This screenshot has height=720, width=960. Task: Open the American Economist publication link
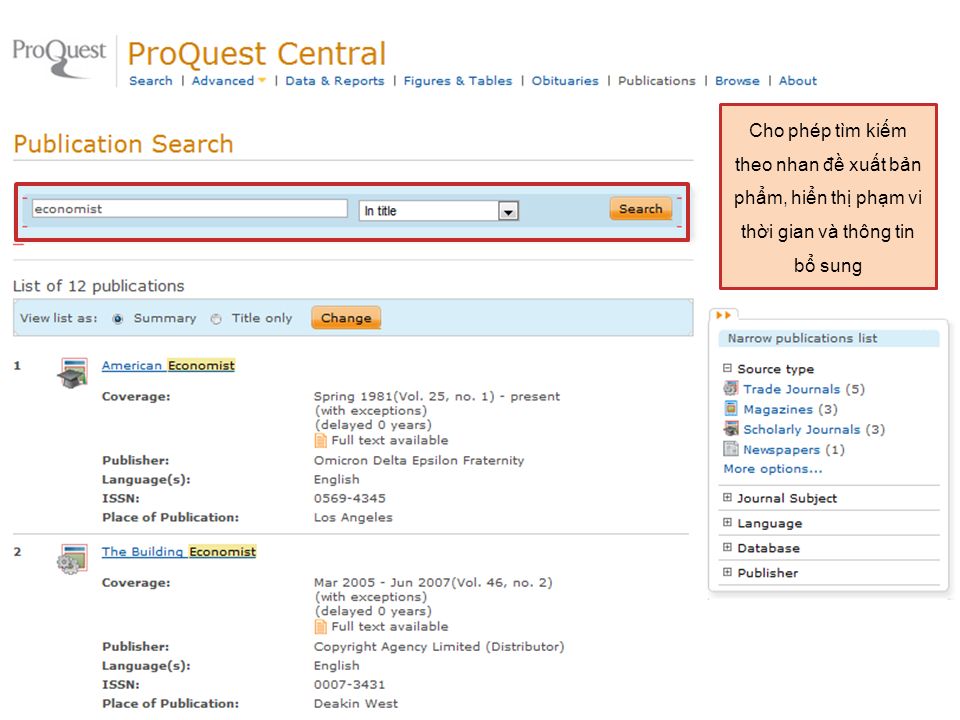tap(168, 366)
